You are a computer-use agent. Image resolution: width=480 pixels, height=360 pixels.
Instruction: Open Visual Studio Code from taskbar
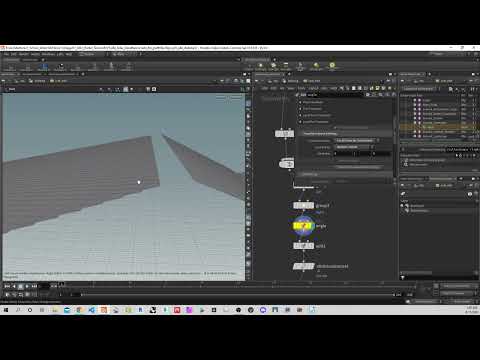point(91,310)
